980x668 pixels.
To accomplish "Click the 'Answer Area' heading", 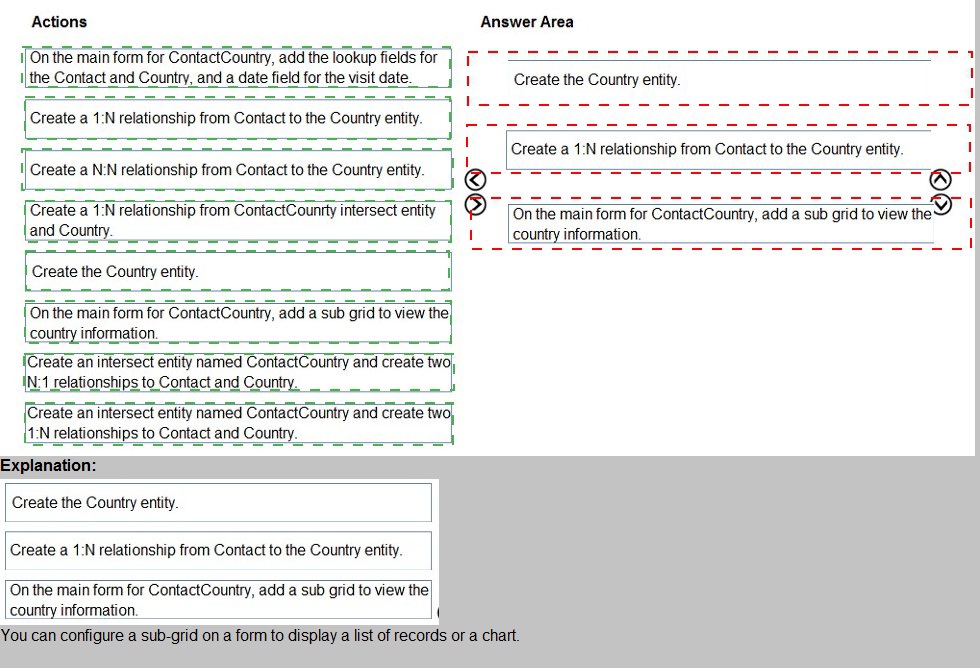I will [527, 22].
